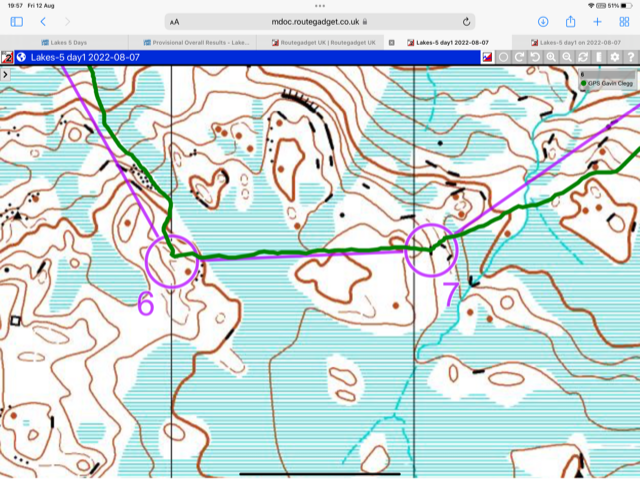This screenshot has width=640, height=479.
Task: Open the multitasking dots menu at top
Action: 320,5
